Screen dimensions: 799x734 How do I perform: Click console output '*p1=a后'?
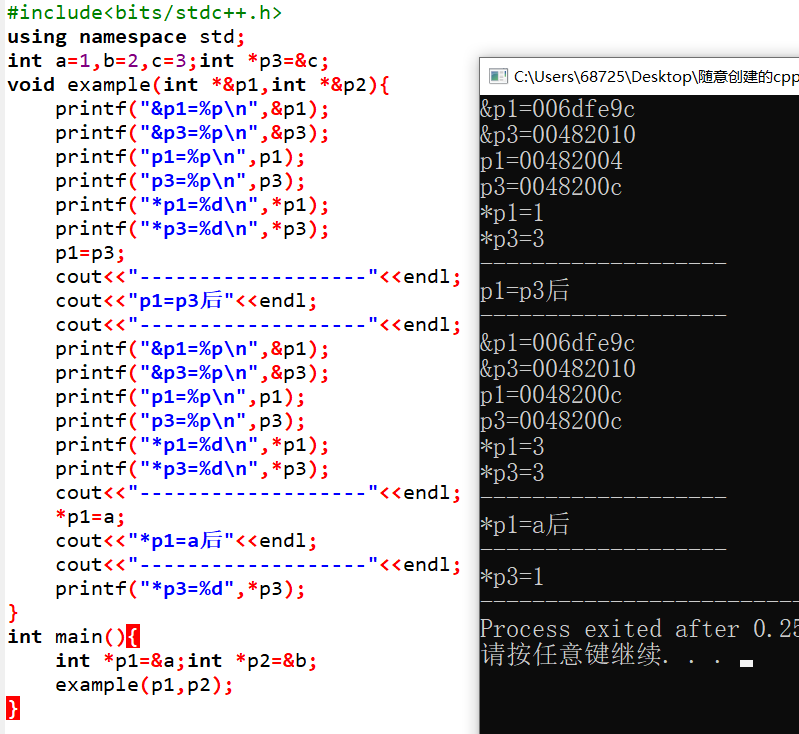(x=525, y=525)
